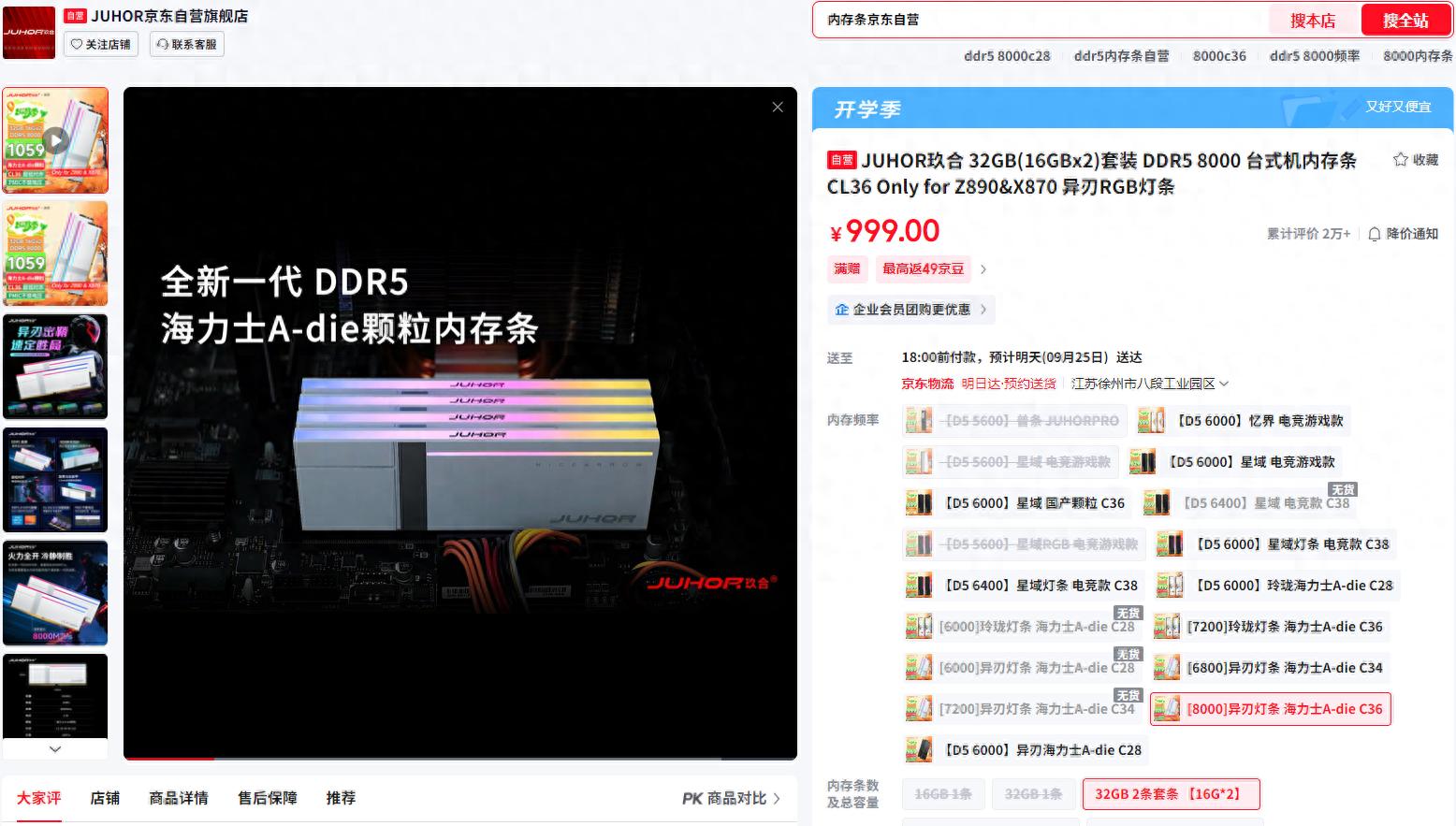Open the 满赠 promotion tag
Image resolution: width=1456 pixels, height=826 pixels.
click(x=847, y=268)
